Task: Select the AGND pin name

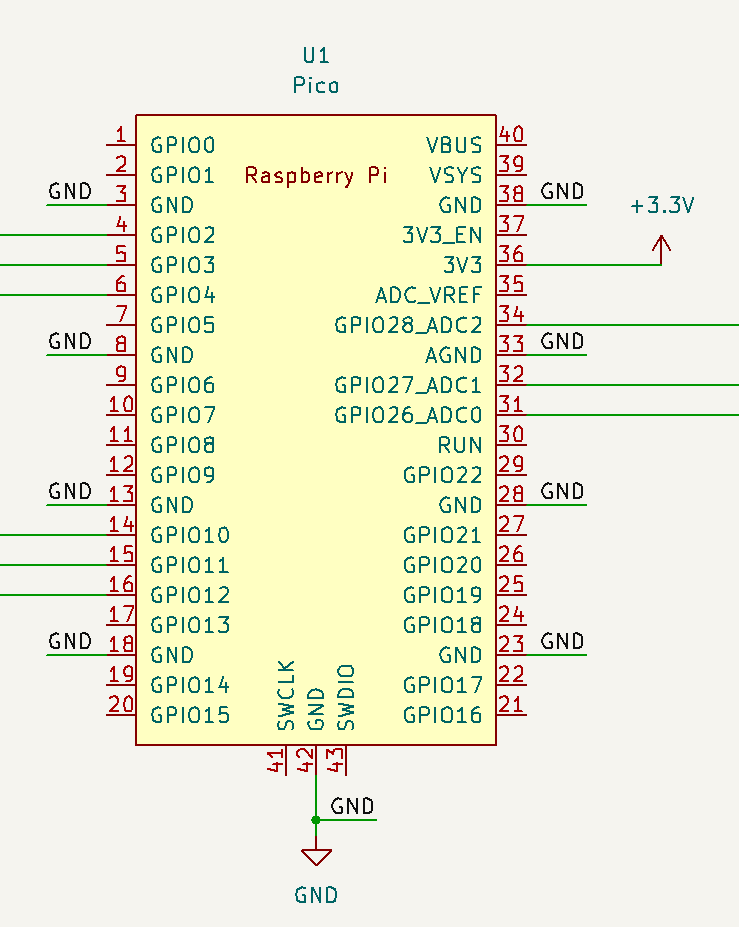Action: 453,355
